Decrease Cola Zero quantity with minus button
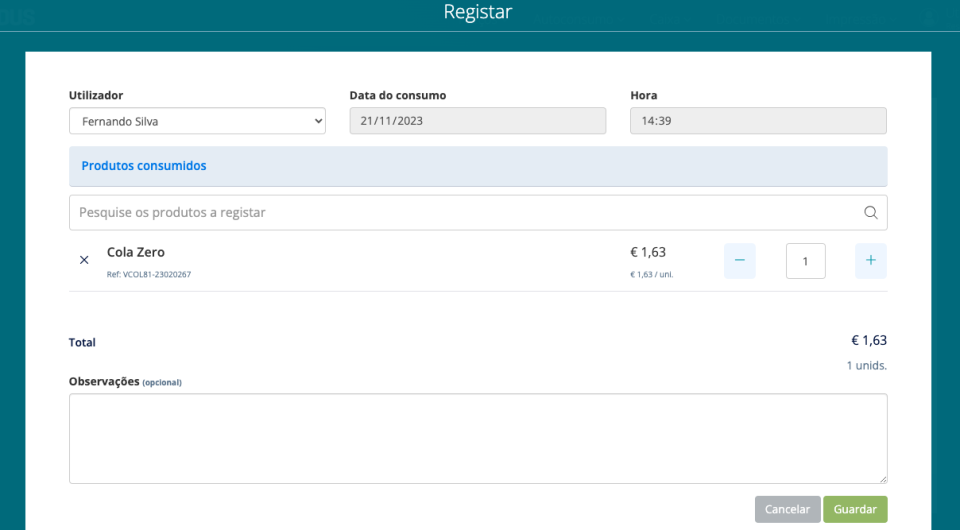The image size is (960, 530). tap(740, 261)
